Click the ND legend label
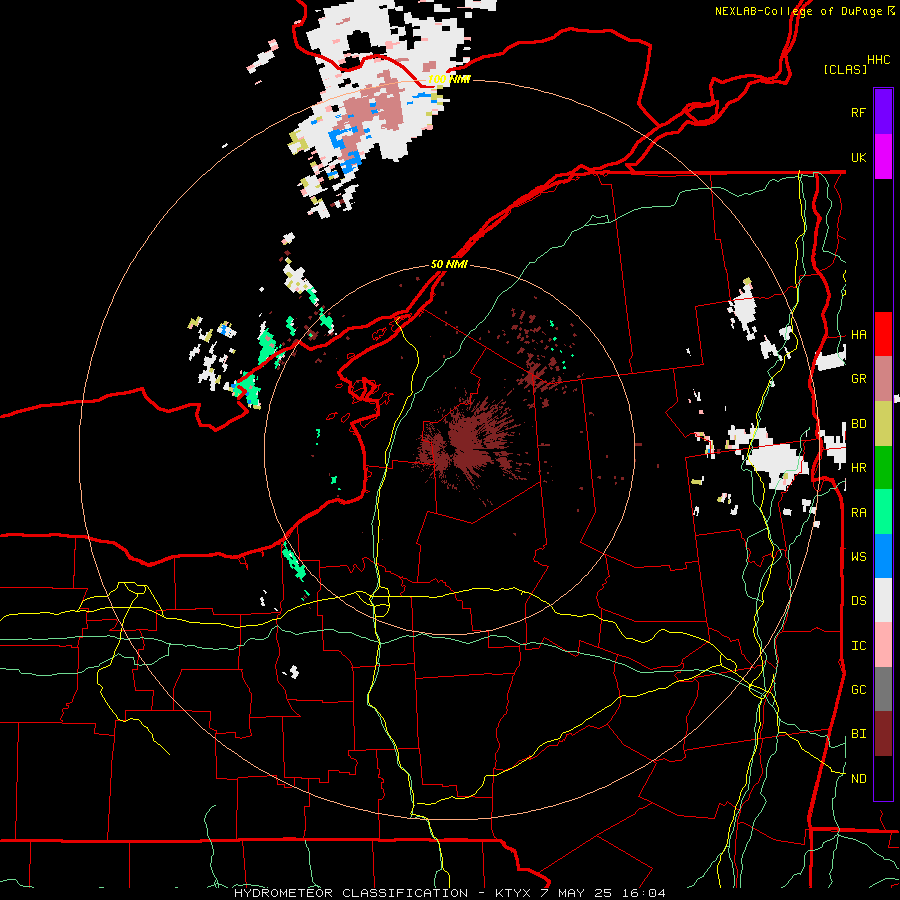 coord(858,778)
